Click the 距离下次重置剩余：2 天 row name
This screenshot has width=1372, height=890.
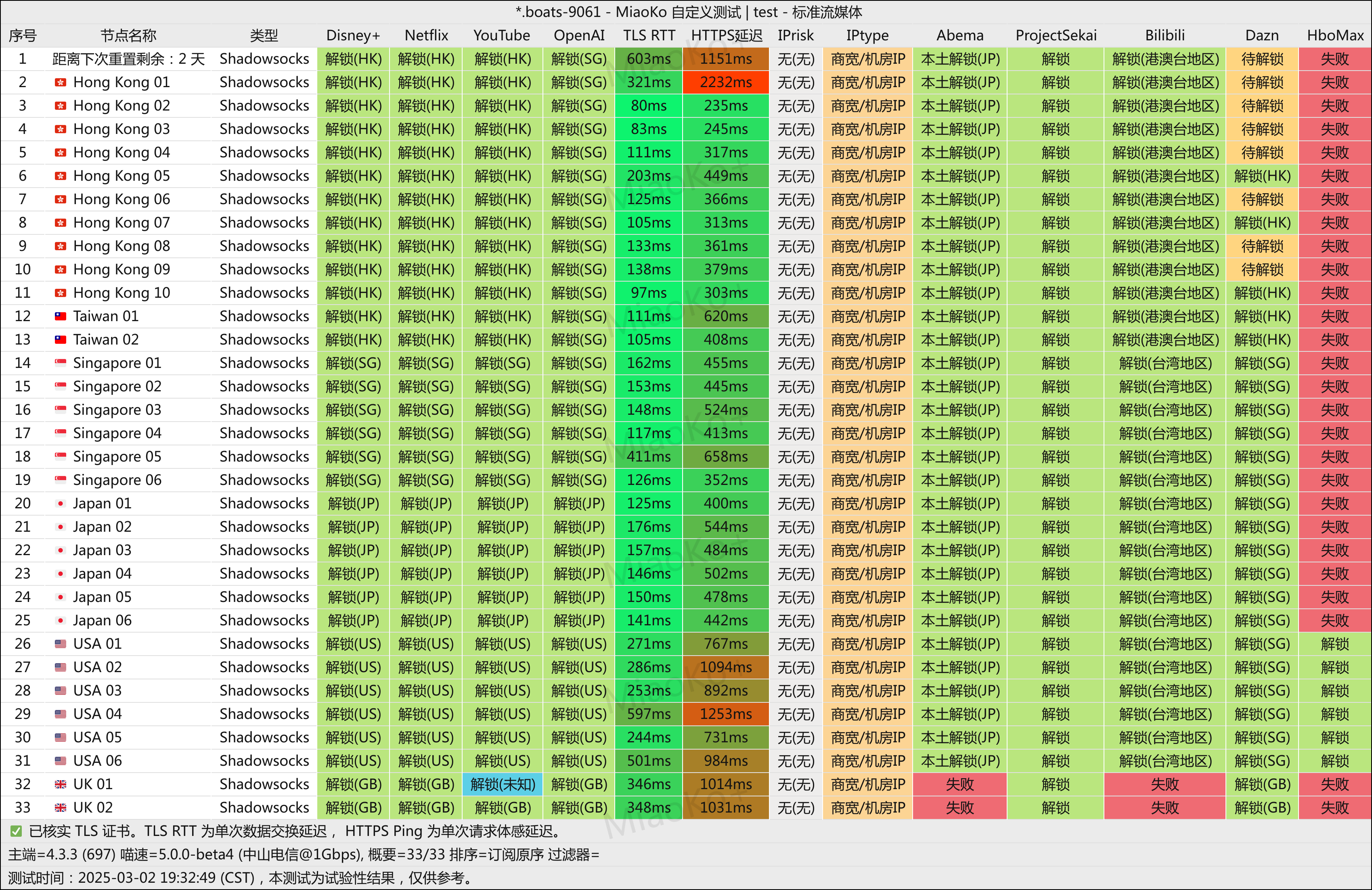coord(128,59)
